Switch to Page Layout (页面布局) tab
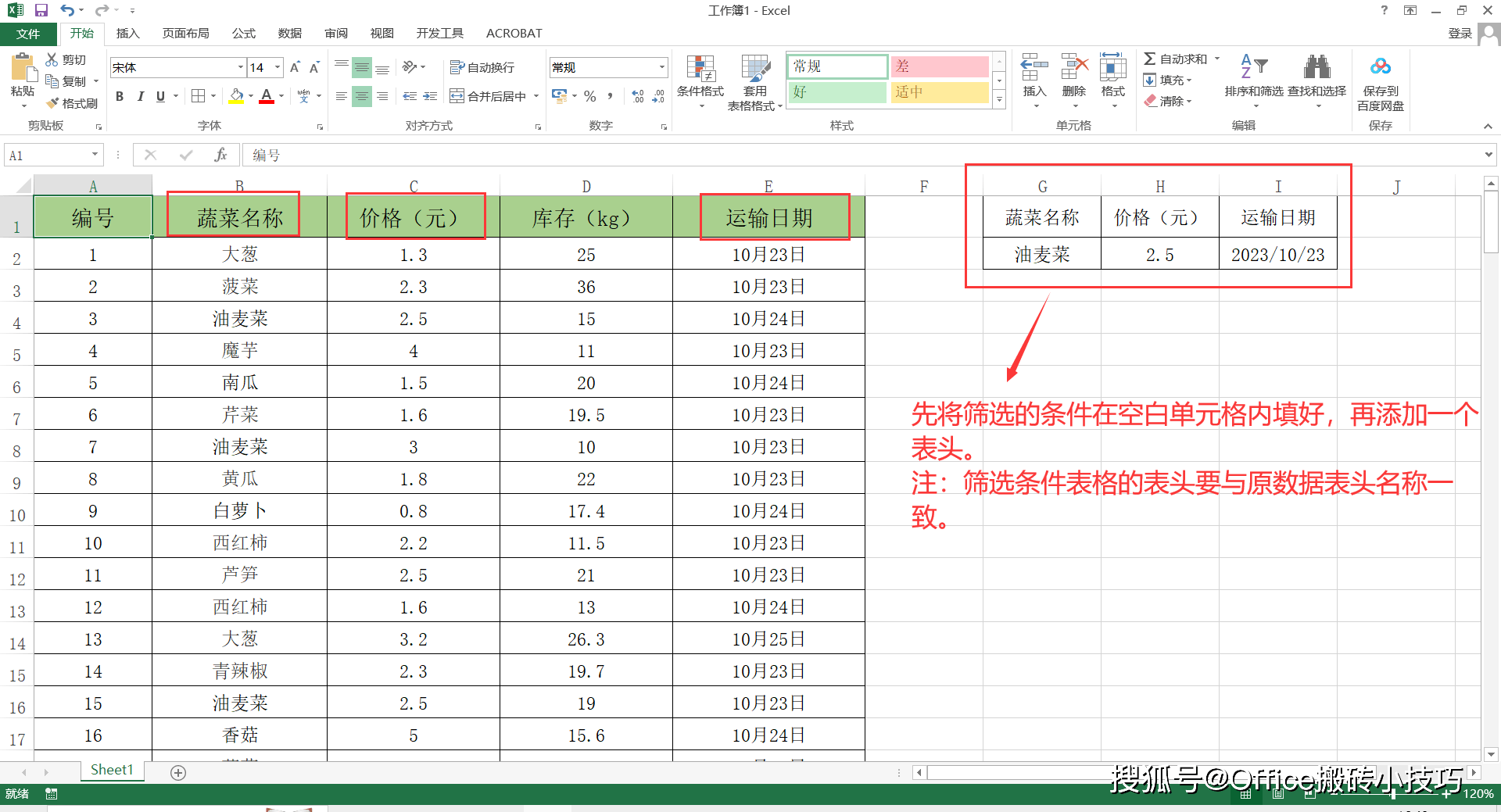This screenshot has height=812, width=1501. [x=186, y=34]
